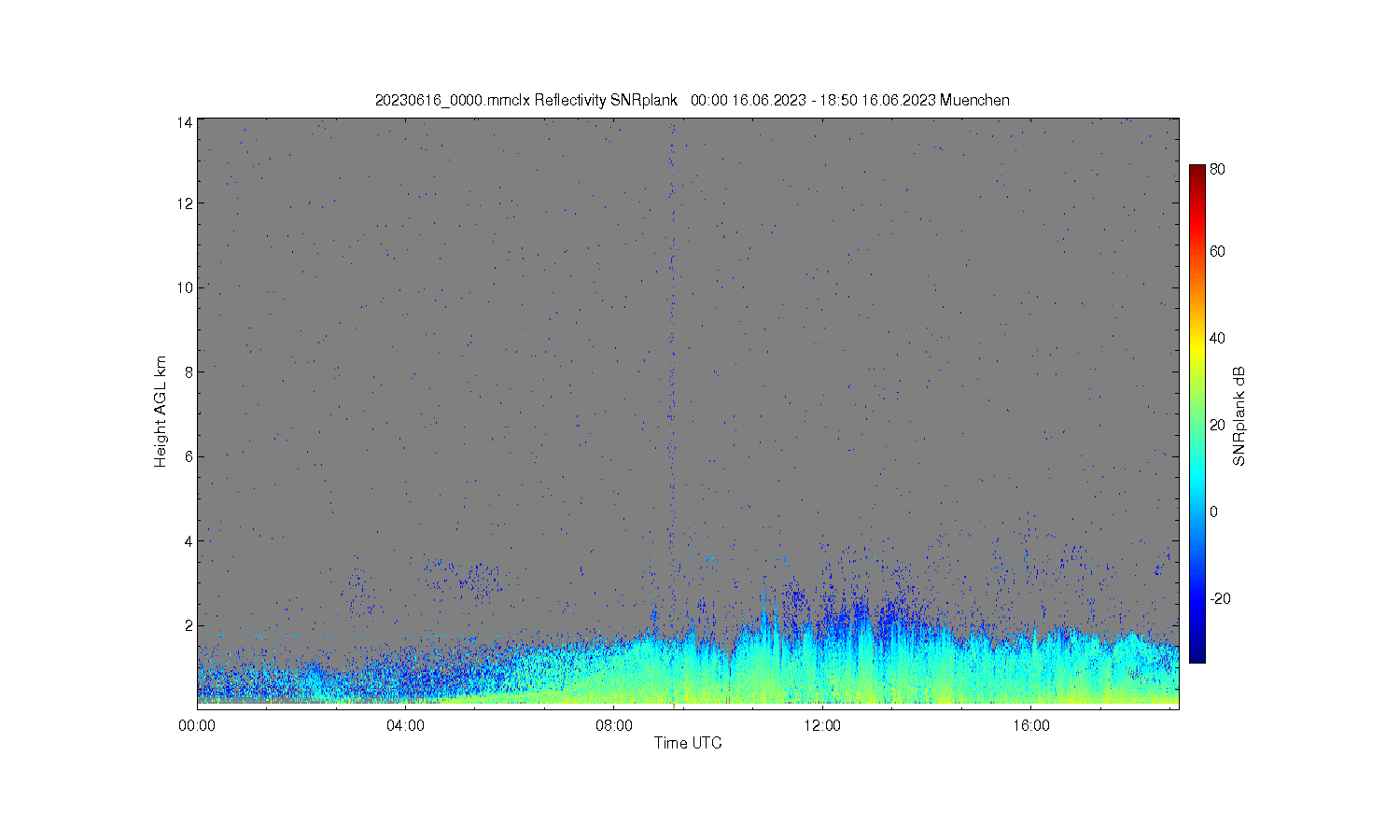The image size is (1400, 840).
Task: Click the plot title text at top
Action: pos(692,101)
